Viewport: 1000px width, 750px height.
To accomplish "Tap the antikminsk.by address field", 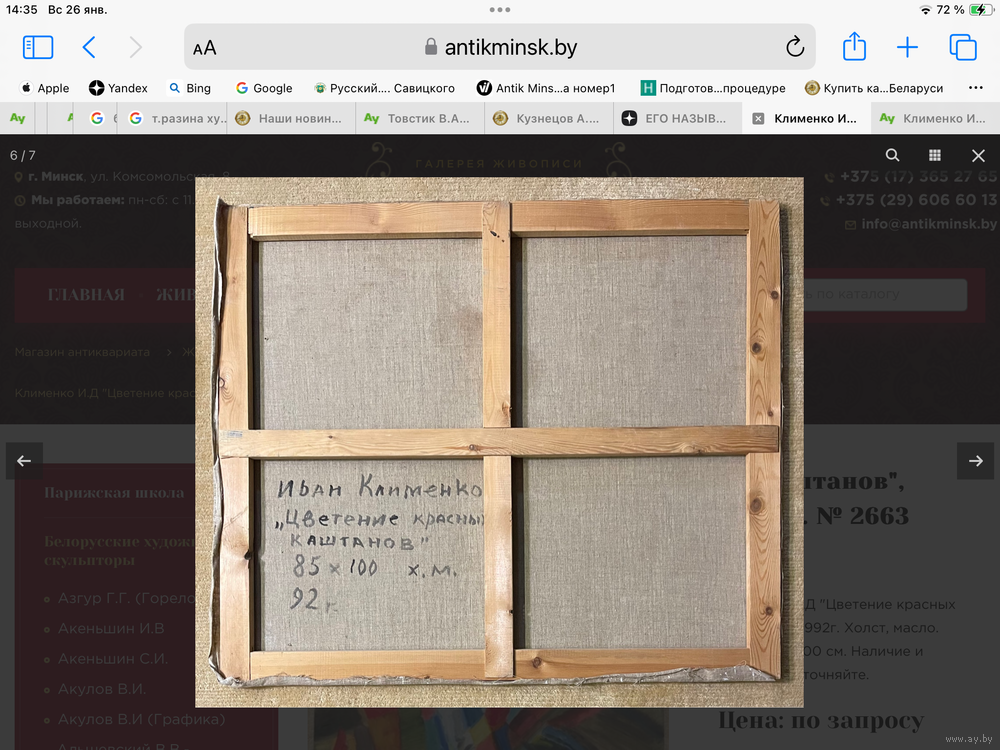I will pyautogui.click(x=500, y=47).
